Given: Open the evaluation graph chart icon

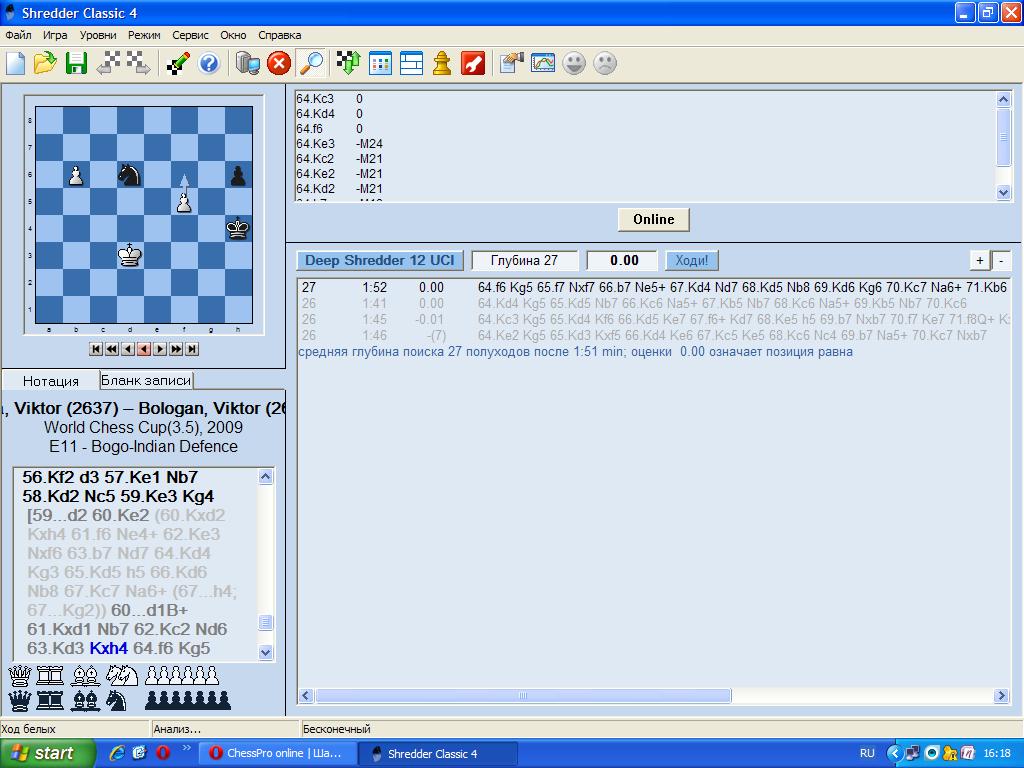Looking at the screenshot, I should click(543, 64).
